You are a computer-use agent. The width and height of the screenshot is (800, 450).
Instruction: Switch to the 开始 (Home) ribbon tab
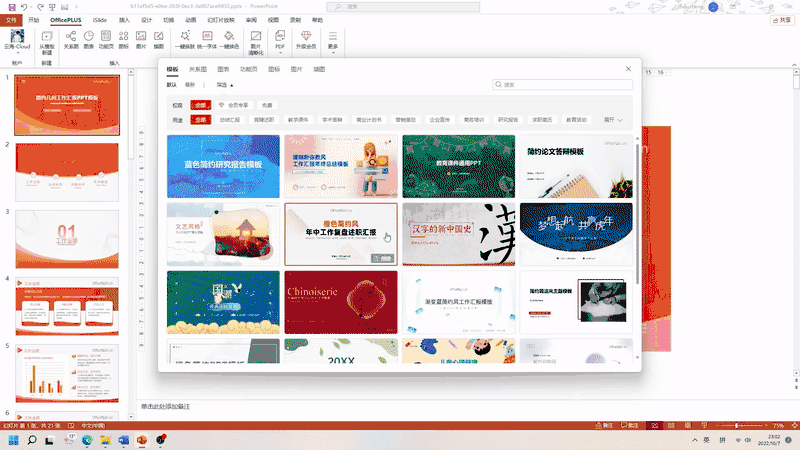point(34,20)
